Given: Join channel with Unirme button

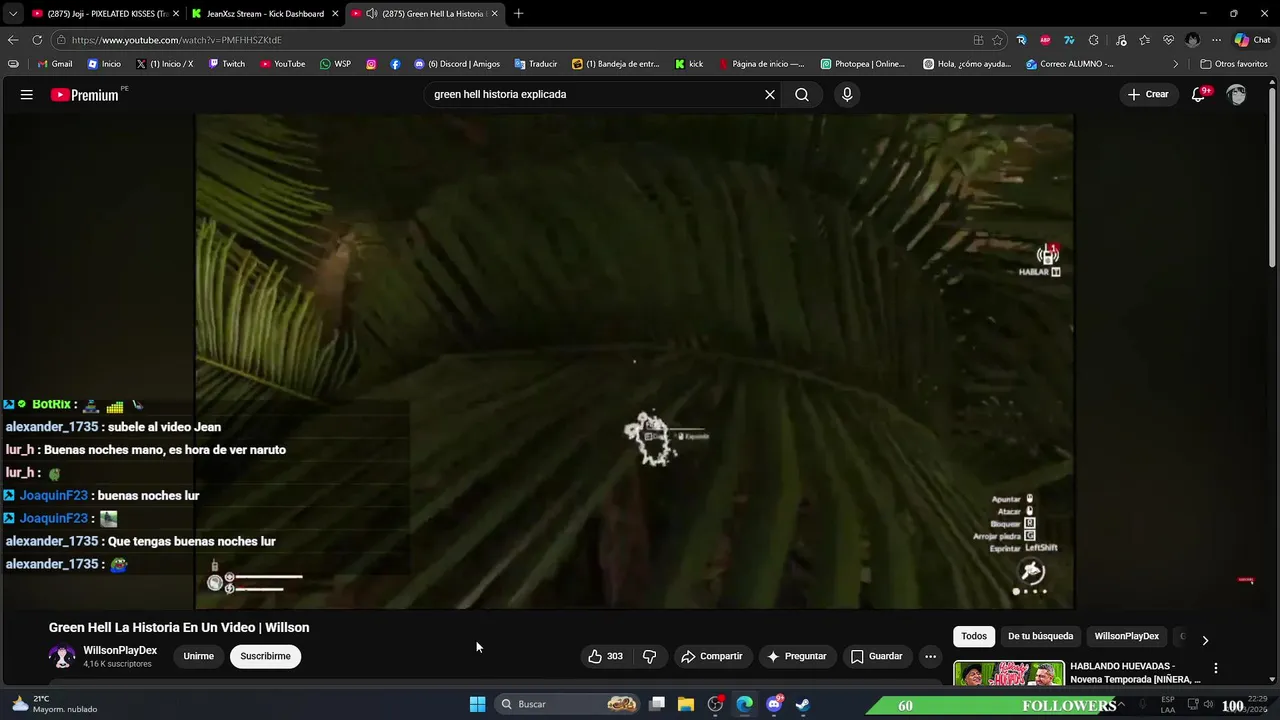Looking at the screenshot, I should [x=199, y=656].
